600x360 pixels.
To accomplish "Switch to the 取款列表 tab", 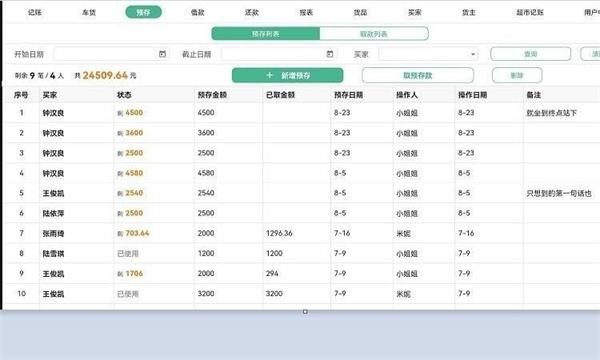I will pyautogui.click(x=374, y=34).
